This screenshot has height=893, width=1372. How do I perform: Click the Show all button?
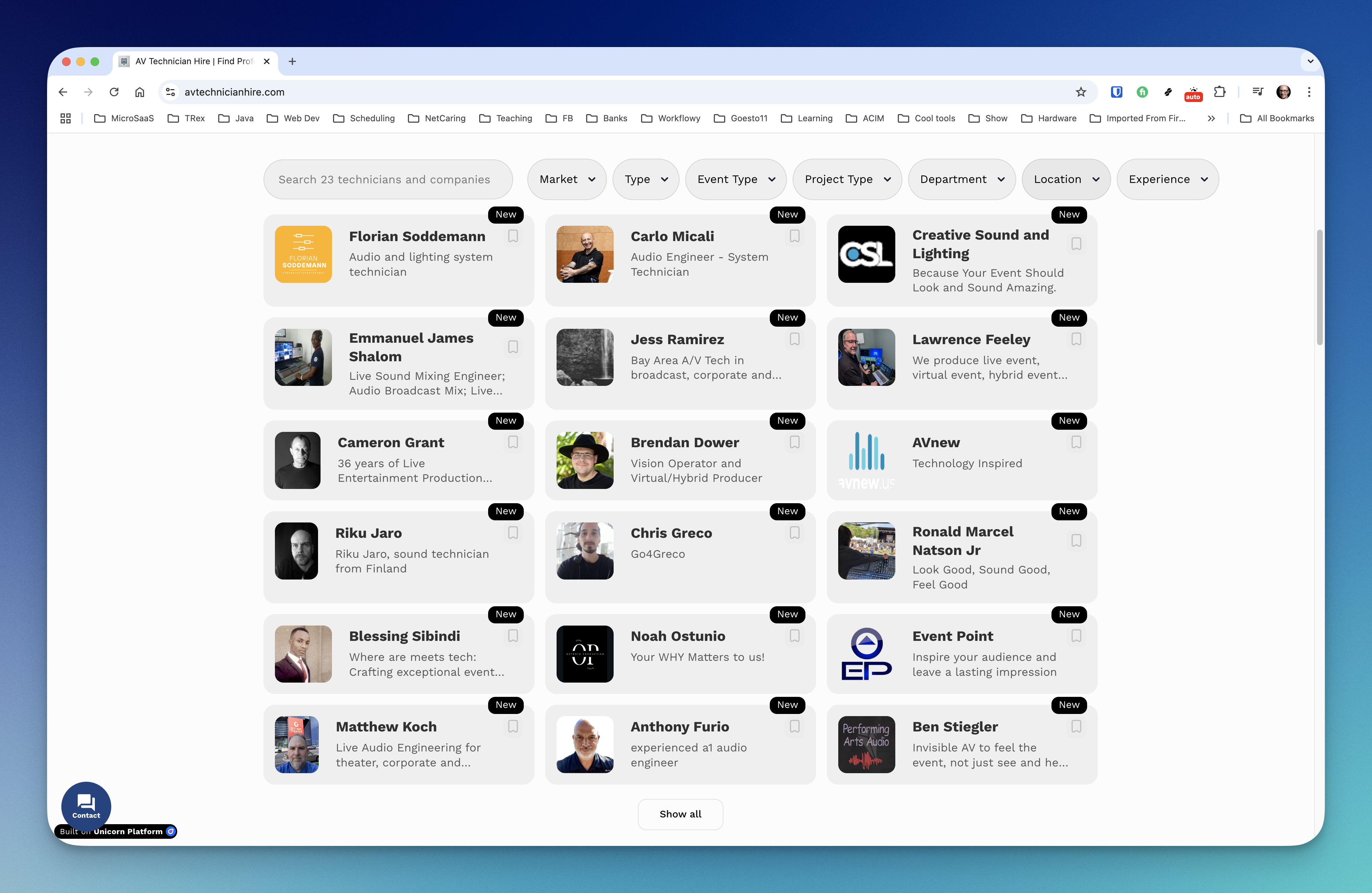pos(680,814)
